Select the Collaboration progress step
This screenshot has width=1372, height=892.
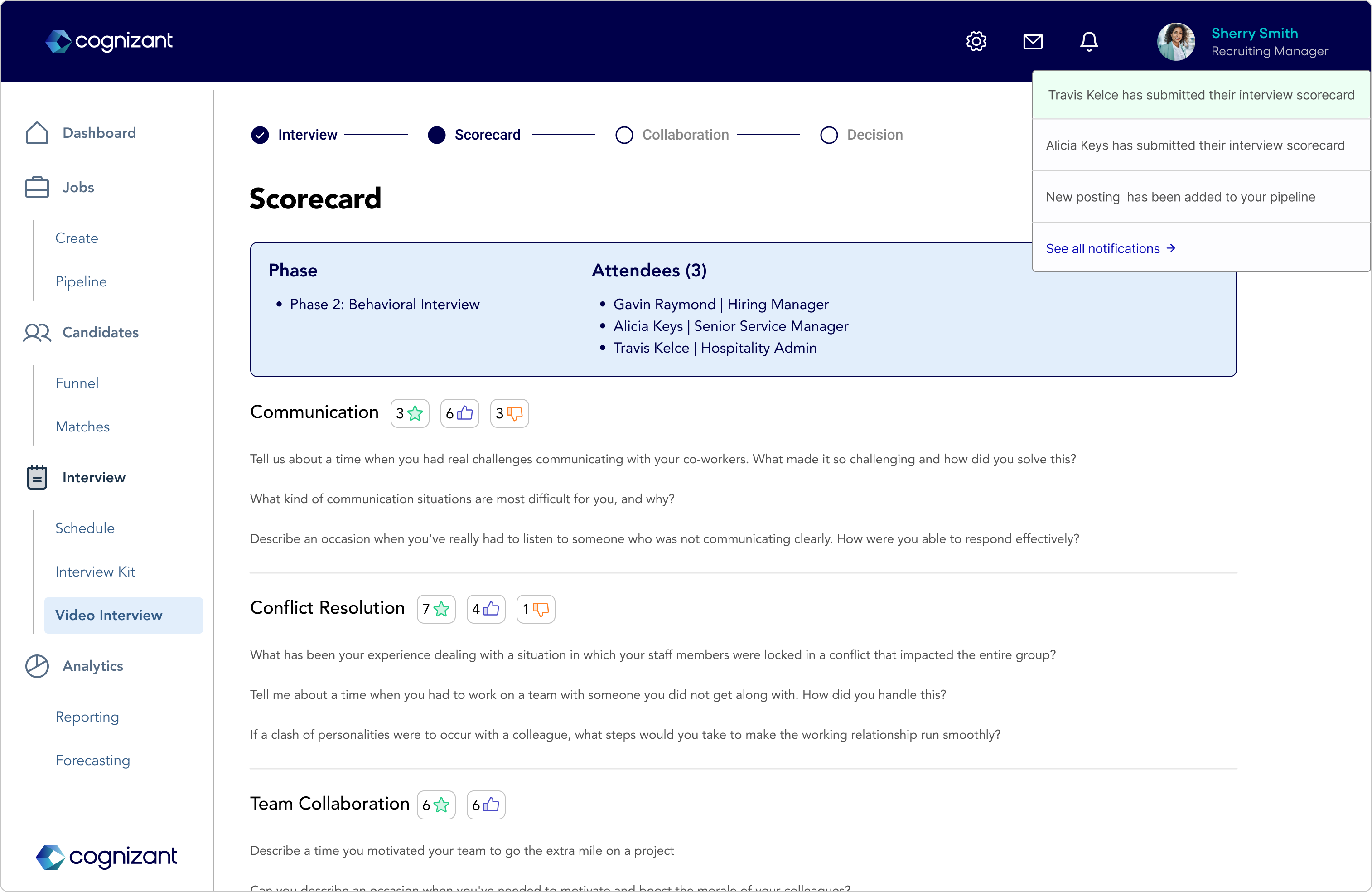click(x=672, y=134)
